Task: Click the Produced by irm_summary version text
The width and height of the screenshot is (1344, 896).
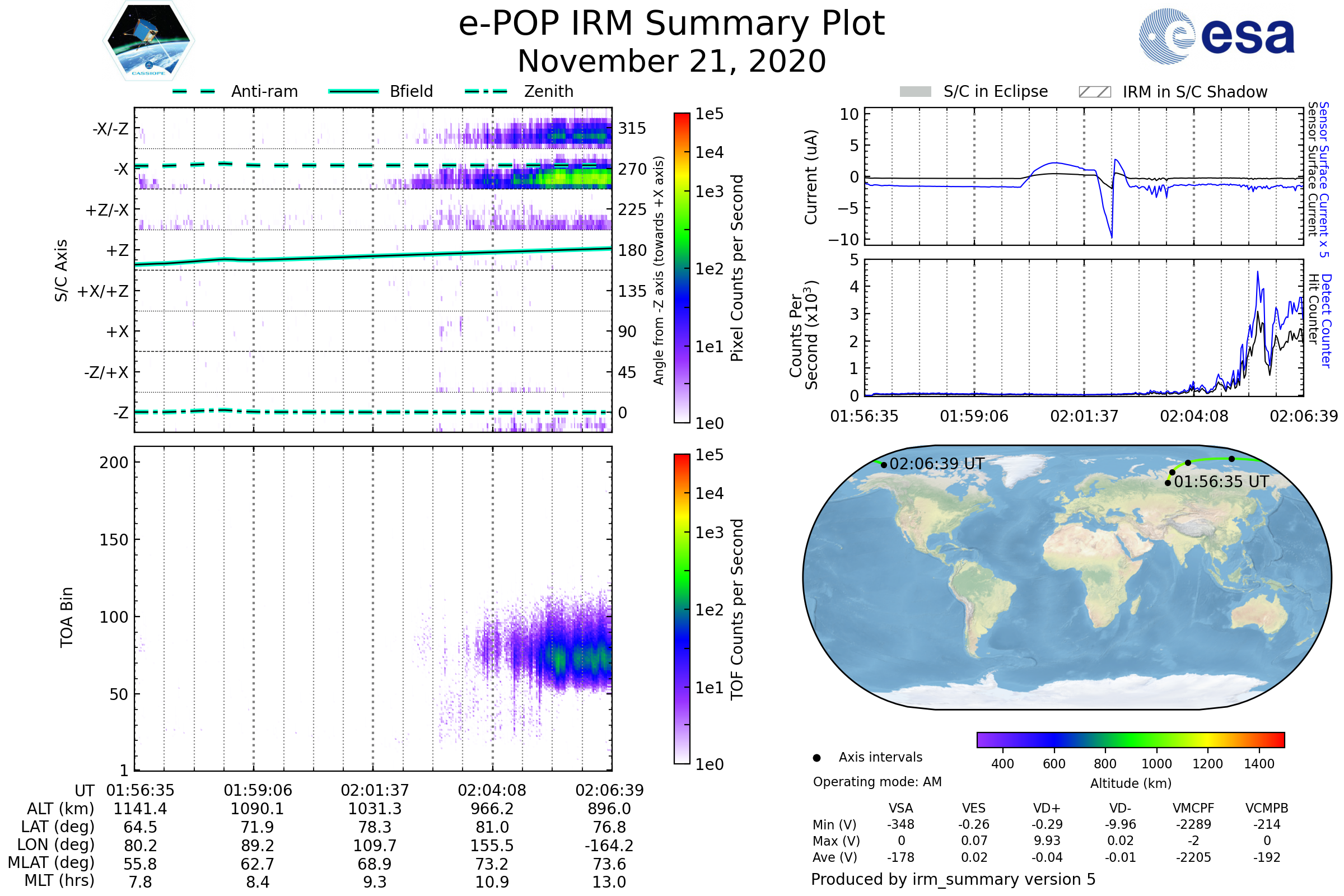Action: click(953, 879)
